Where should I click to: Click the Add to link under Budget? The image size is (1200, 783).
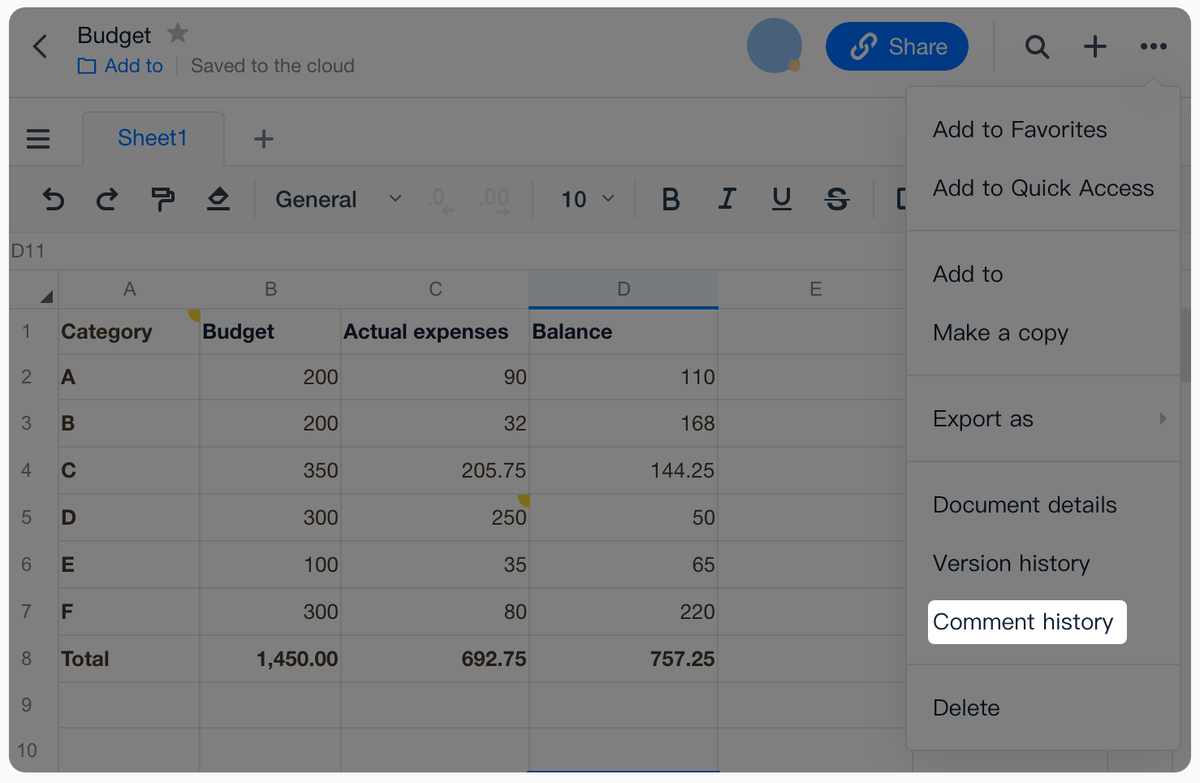coord(120,66)
